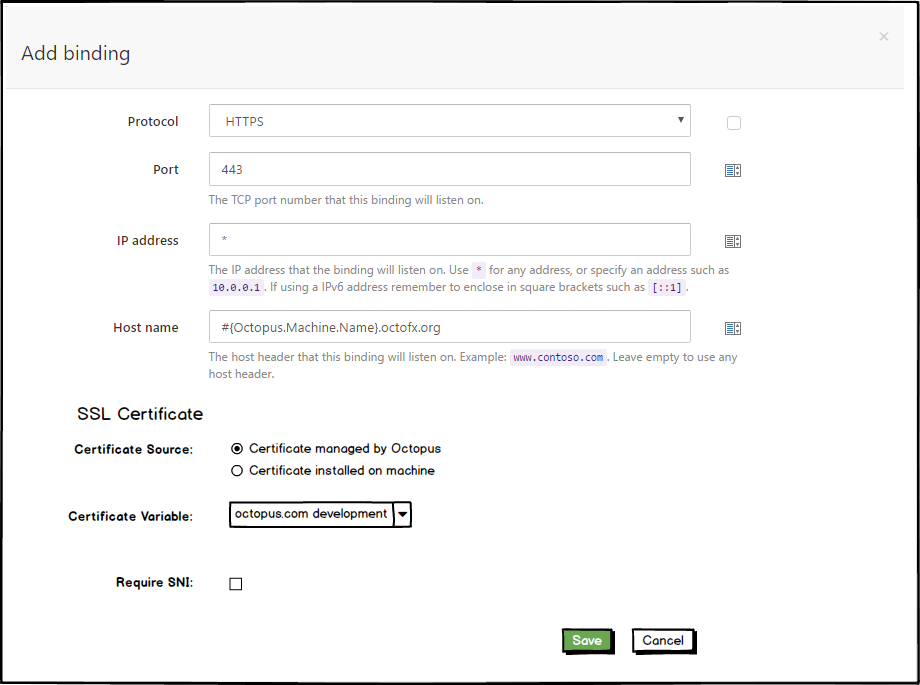Click the asterisk wildcard example snippet

point(477,269)
